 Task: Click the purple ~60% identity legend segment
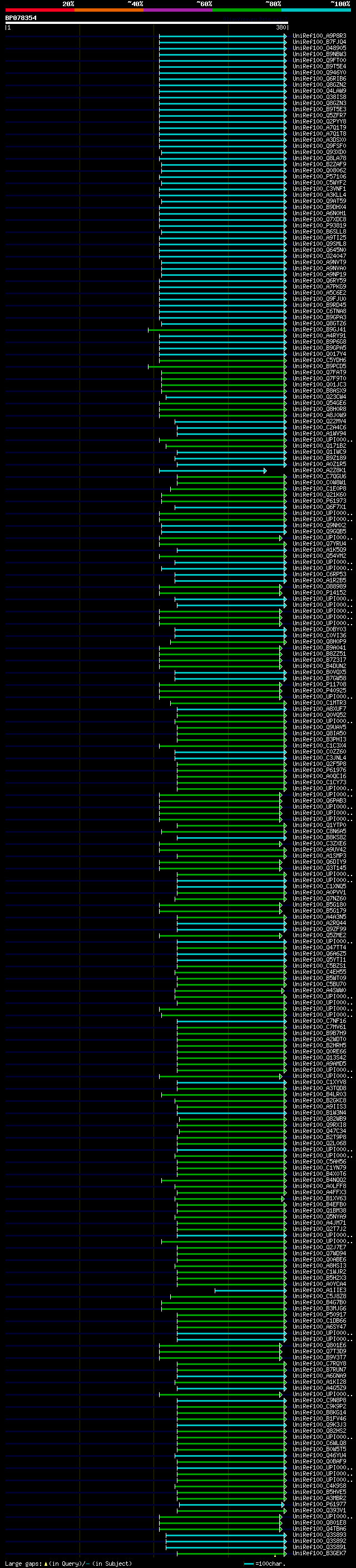coord(177,10)
